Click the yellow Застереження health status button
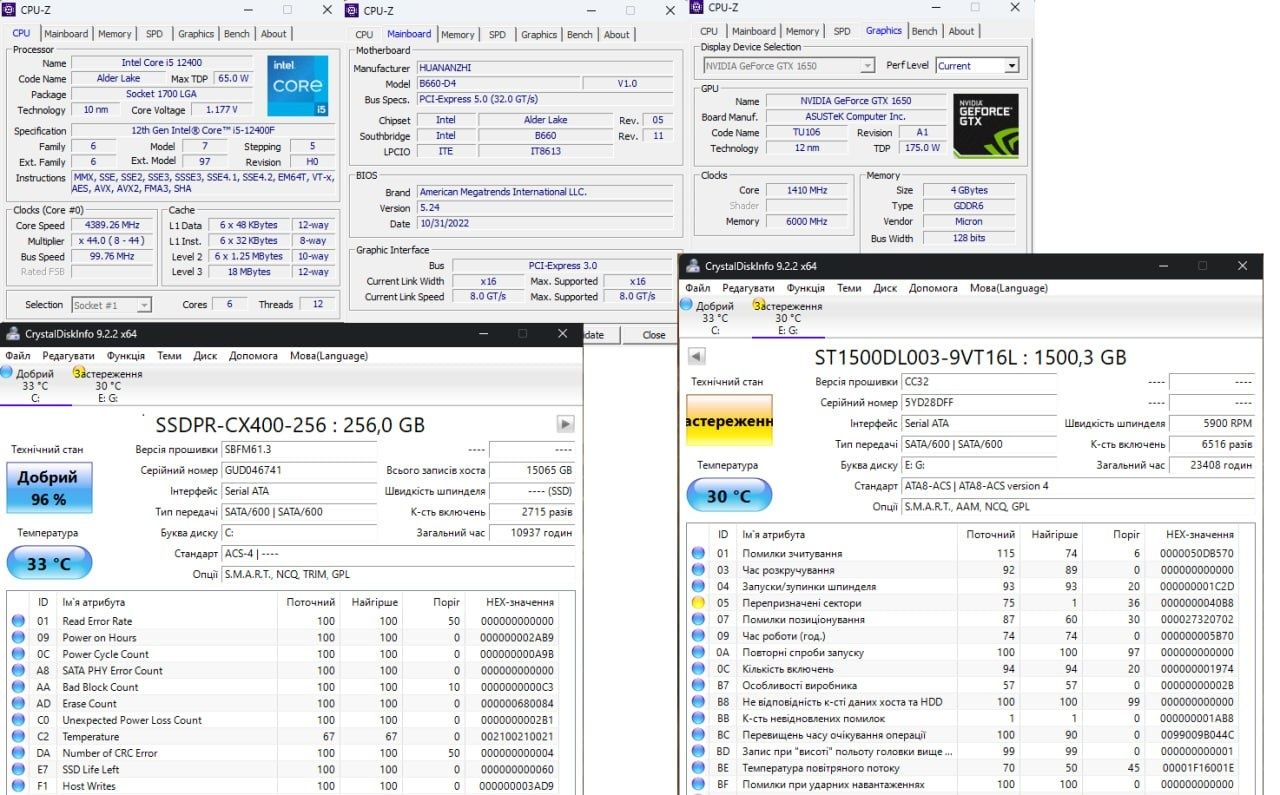 tap(729, 422)
